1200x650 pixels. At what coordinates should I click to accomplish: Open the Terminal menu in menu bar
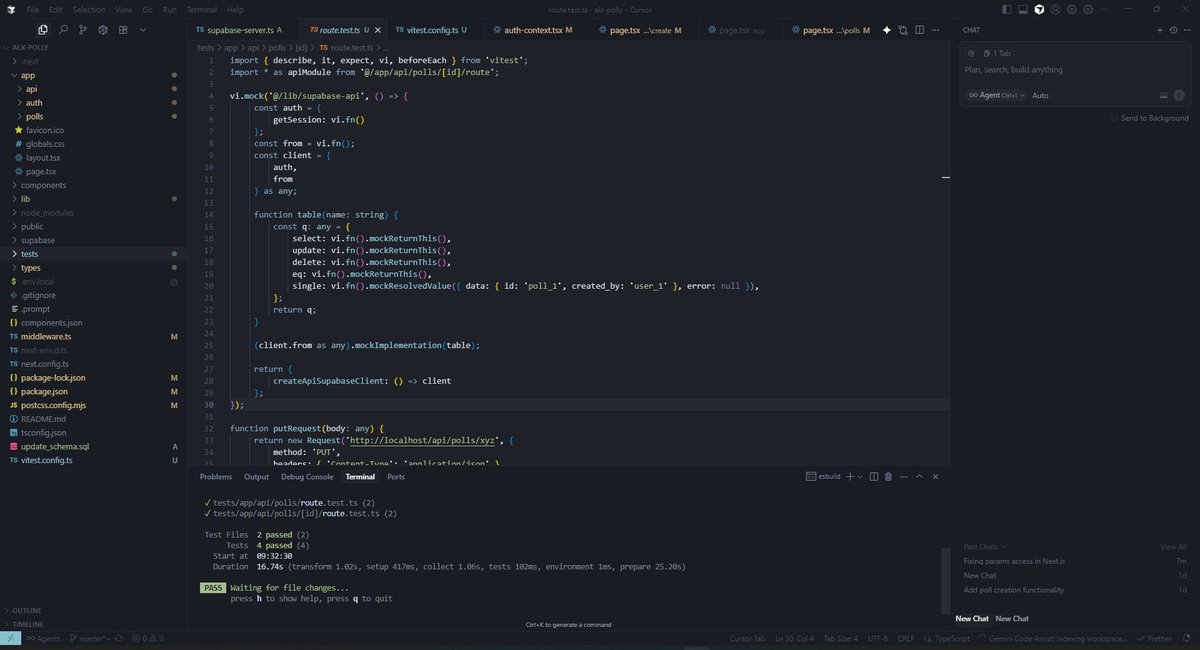pos(202,9)
